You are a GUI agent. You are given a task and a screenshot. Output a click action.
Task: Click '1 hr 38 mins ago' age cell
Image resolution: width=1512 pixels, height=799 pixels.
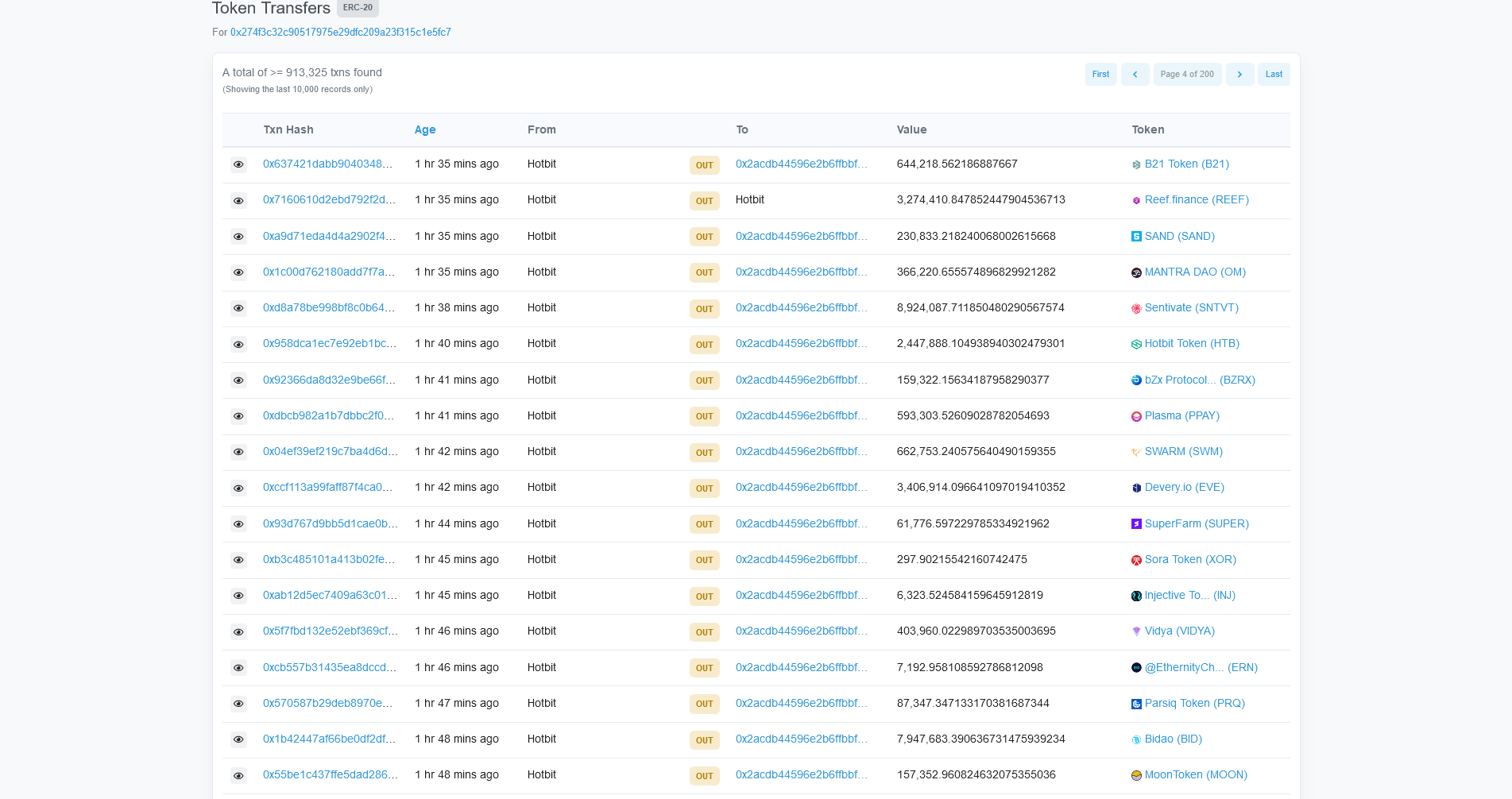tap(457, 307)
